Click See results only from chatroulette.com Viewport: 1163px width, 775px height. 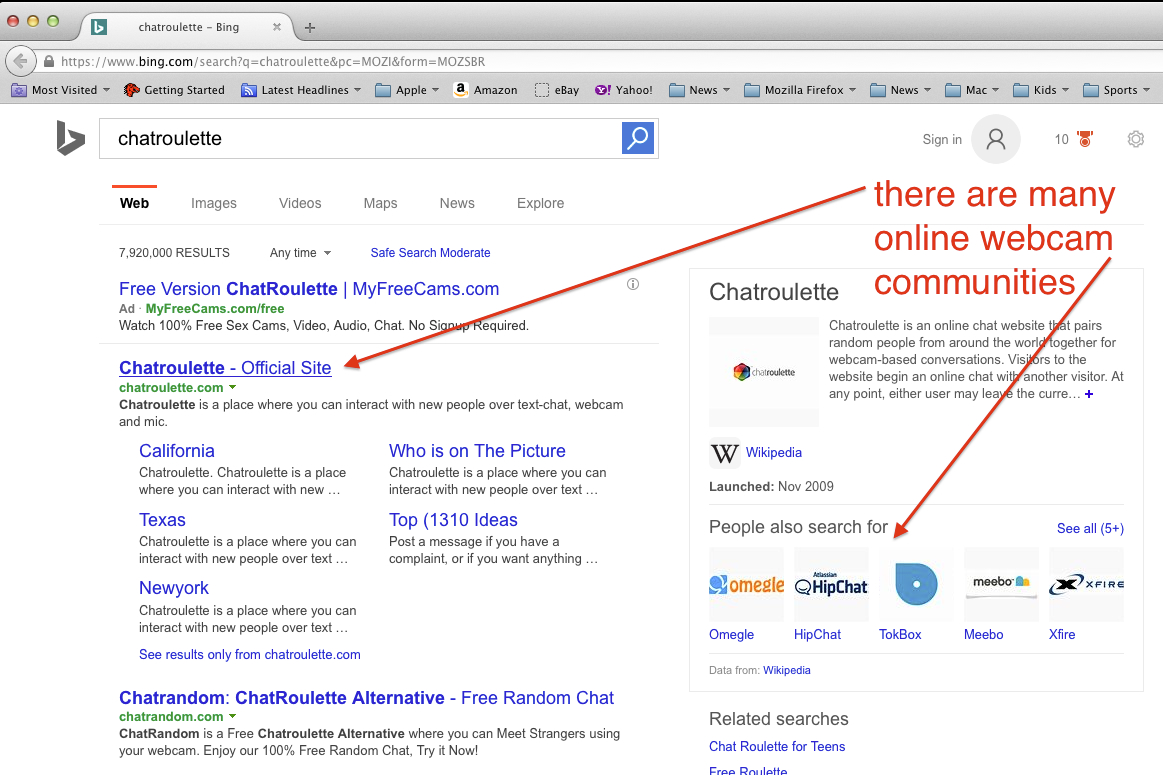pyautogui.click(x=249, y=655)
